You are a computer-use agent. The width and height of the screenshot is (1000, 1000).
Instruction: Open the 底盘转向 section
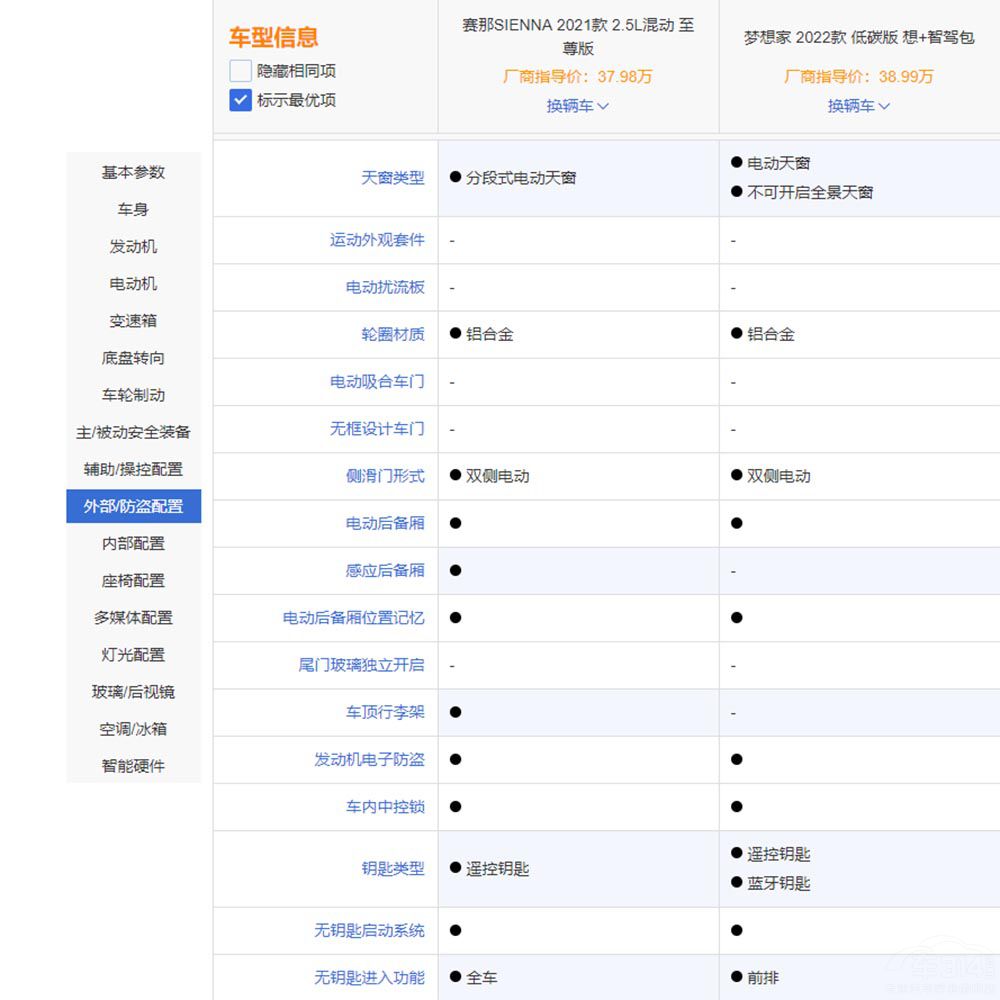[x=133, y=357]
